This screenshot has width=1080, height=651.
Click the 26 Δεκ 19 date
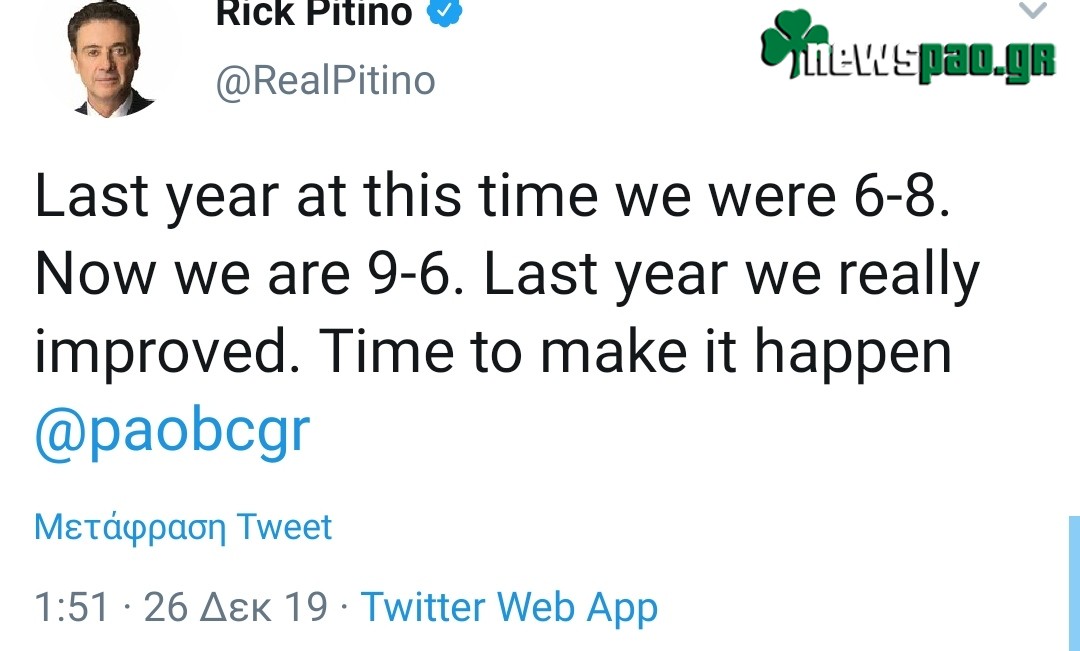236,607
